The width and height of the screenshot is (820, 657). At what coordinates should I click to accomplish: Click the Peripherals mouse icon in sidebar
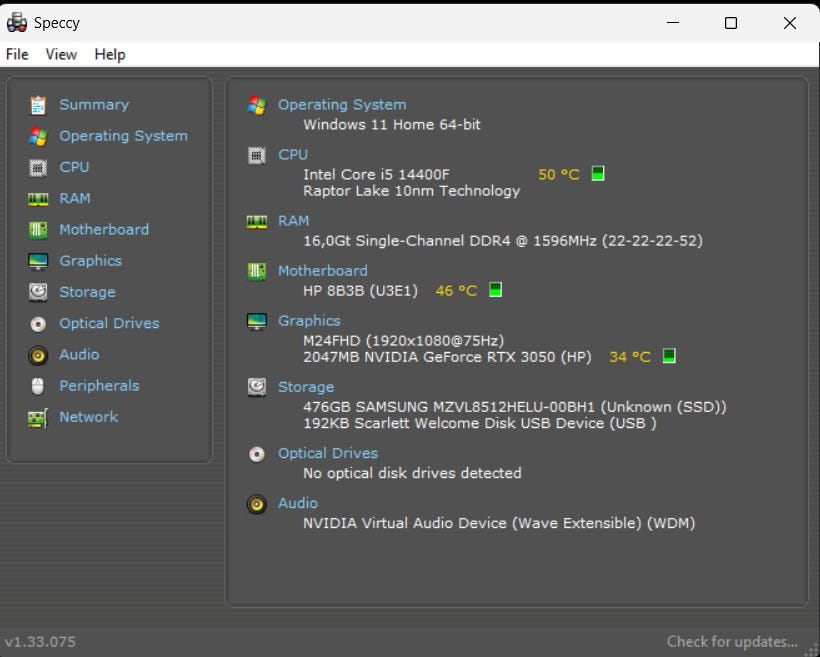38,386
